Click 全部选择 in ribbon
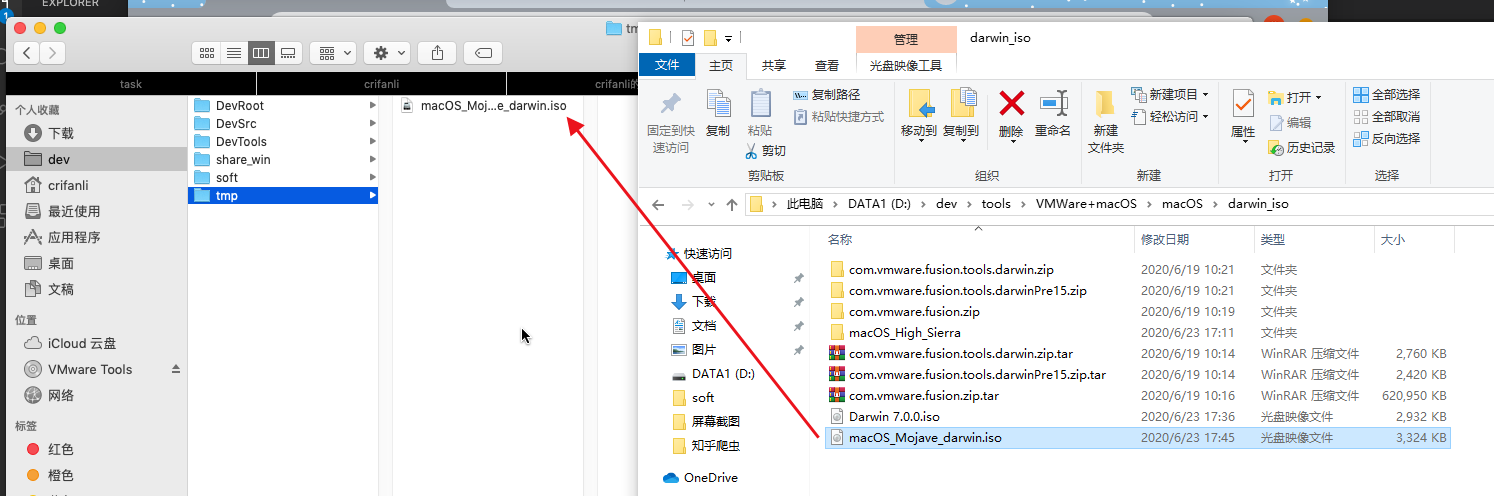 coord(1387,95)
